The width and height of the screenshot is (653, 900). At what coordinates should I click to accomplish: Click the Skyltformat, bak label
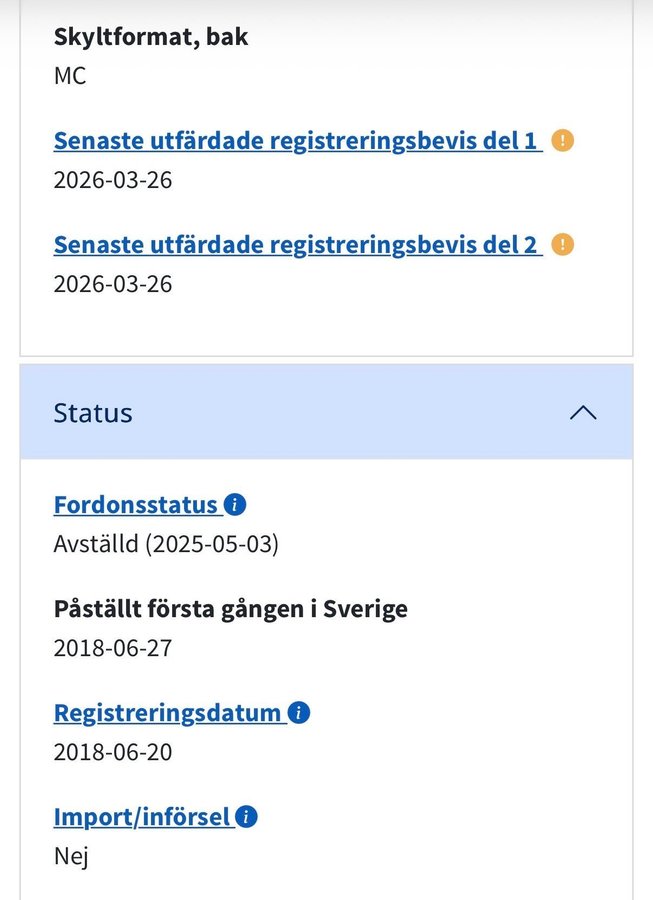pos(151,37)
